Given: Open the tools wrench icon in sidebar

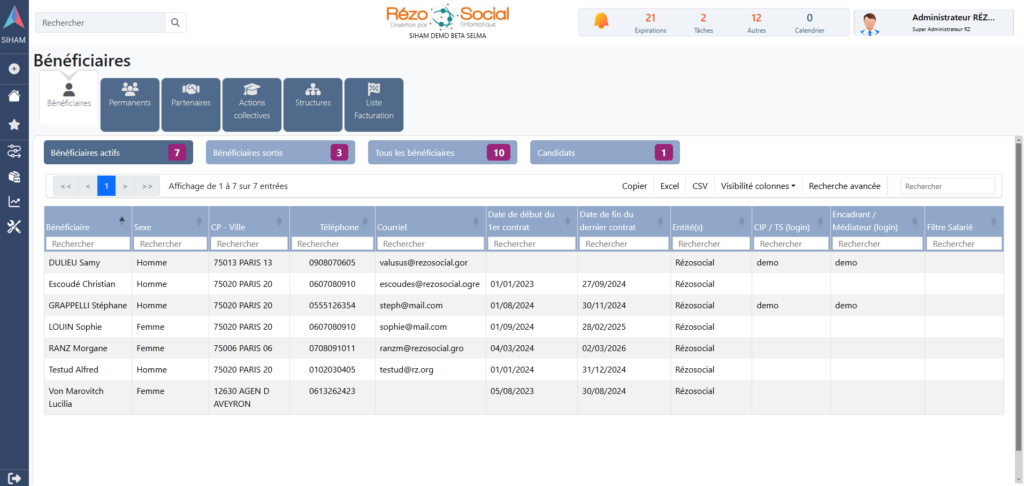Looking at the screenshot, I should click(x=14, y=227).
